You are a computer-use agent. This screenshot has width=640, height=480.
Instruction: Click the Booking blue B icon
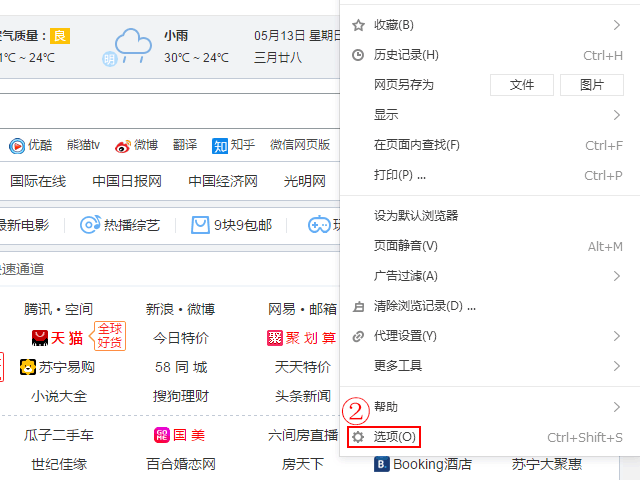[381, 464]
